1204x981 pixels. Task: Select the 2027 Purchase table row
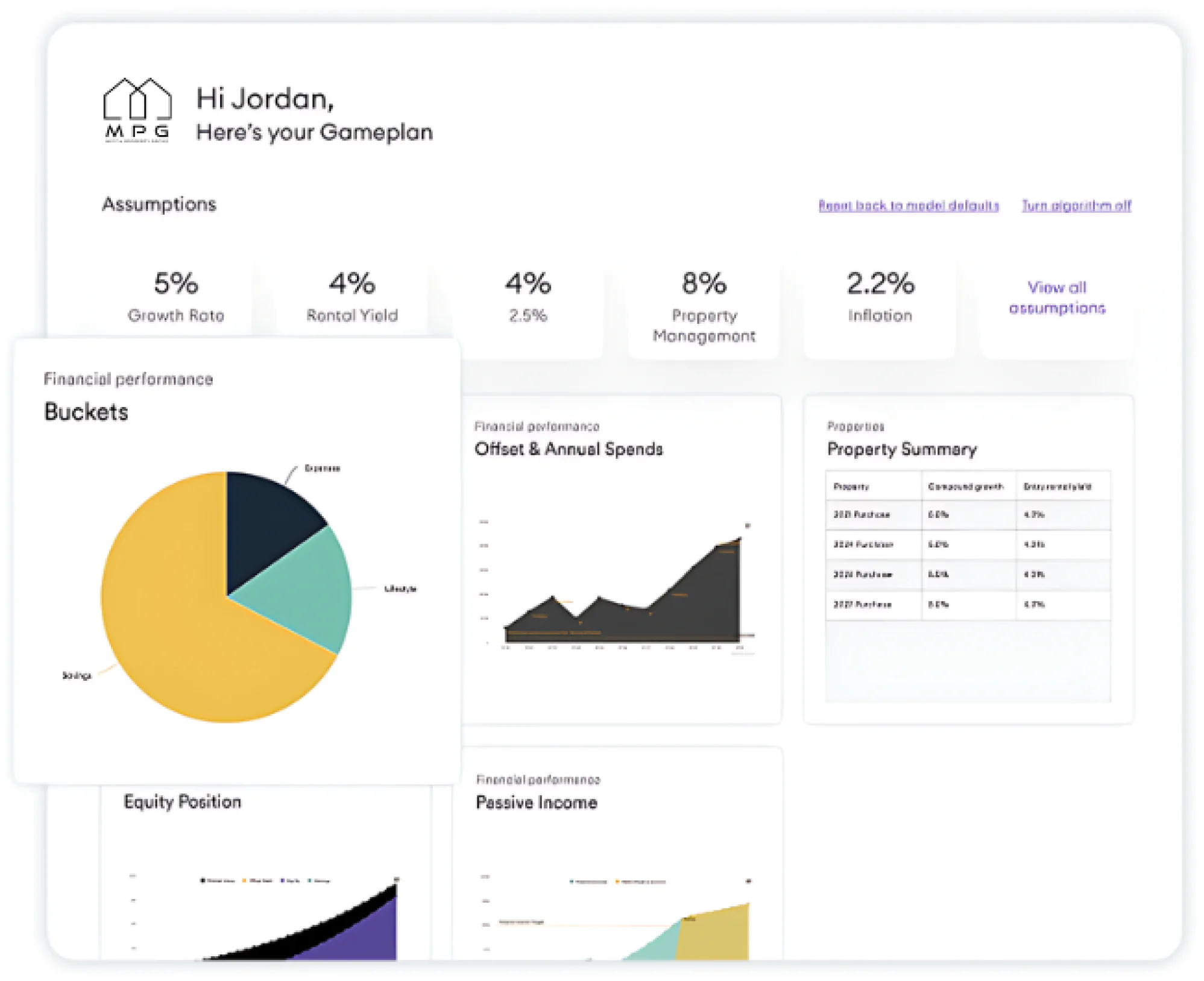(x=968, y=605)
